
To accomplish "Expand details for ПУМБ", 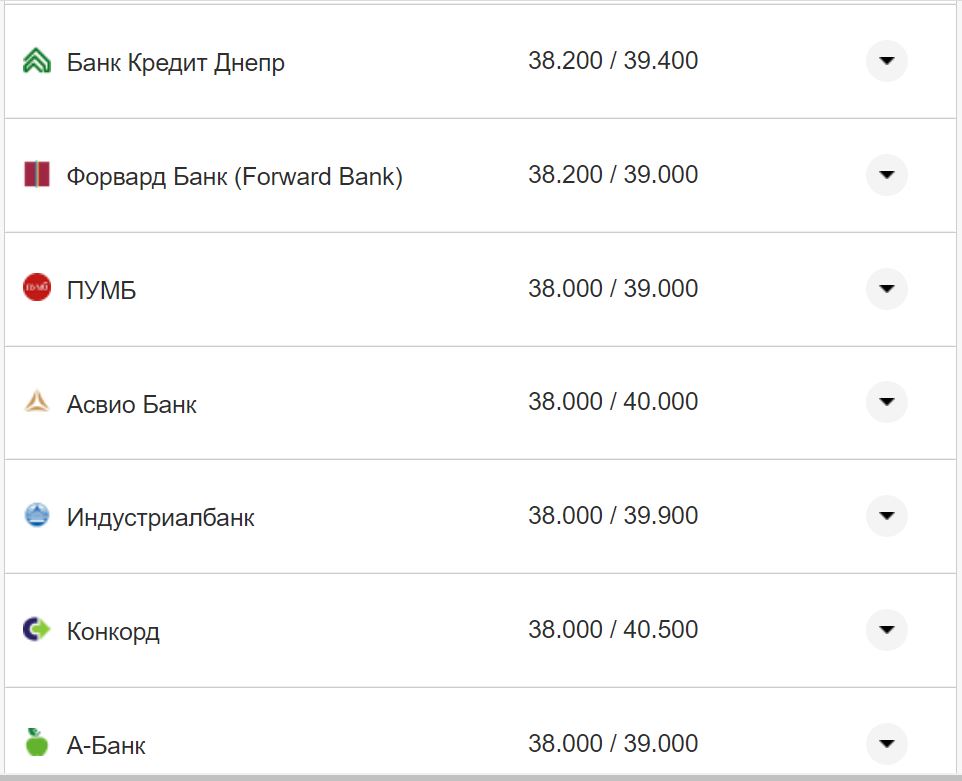I will click(x=886, y=288).
